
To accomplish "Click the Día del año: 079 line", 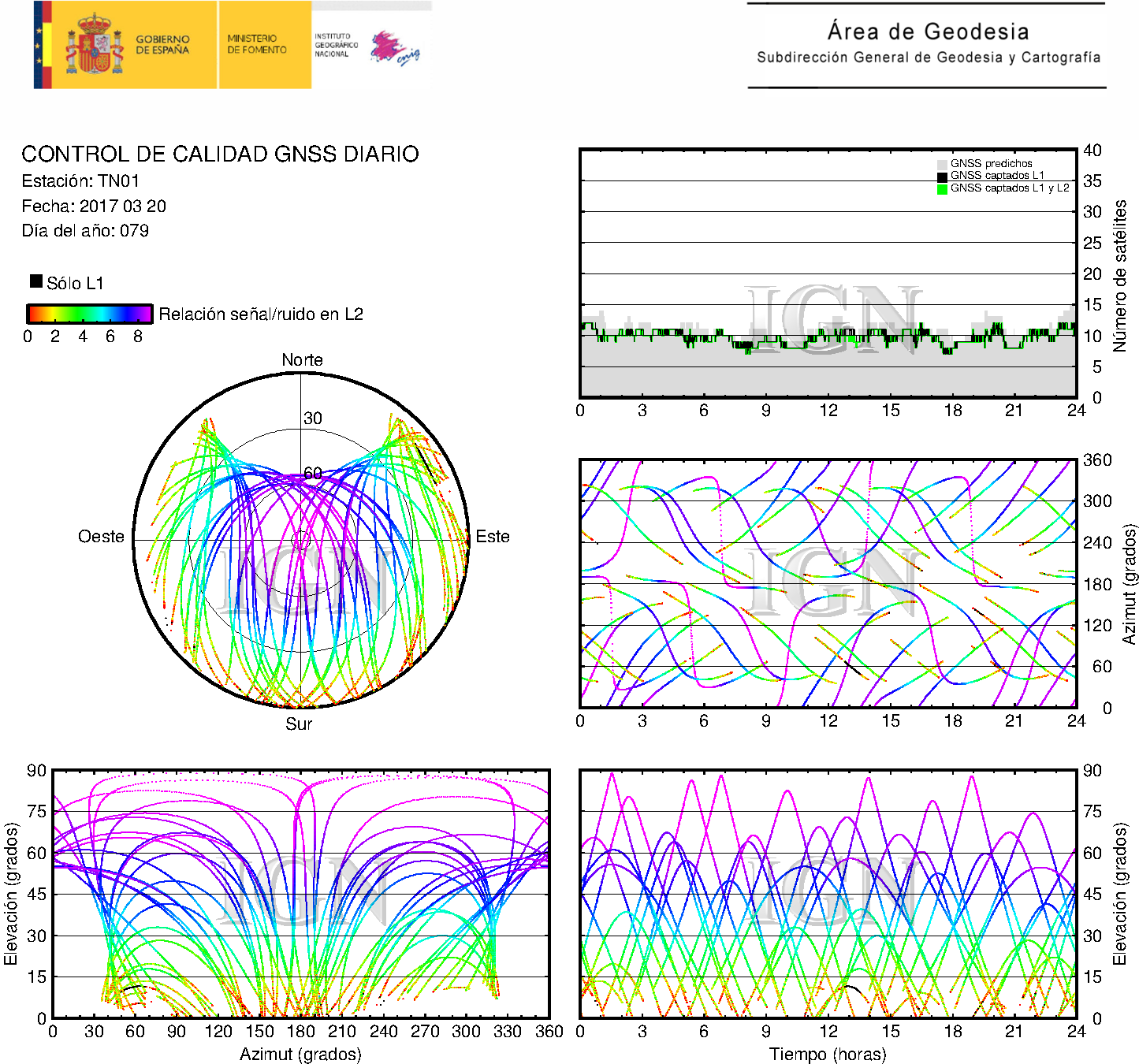I will [85, 231].
